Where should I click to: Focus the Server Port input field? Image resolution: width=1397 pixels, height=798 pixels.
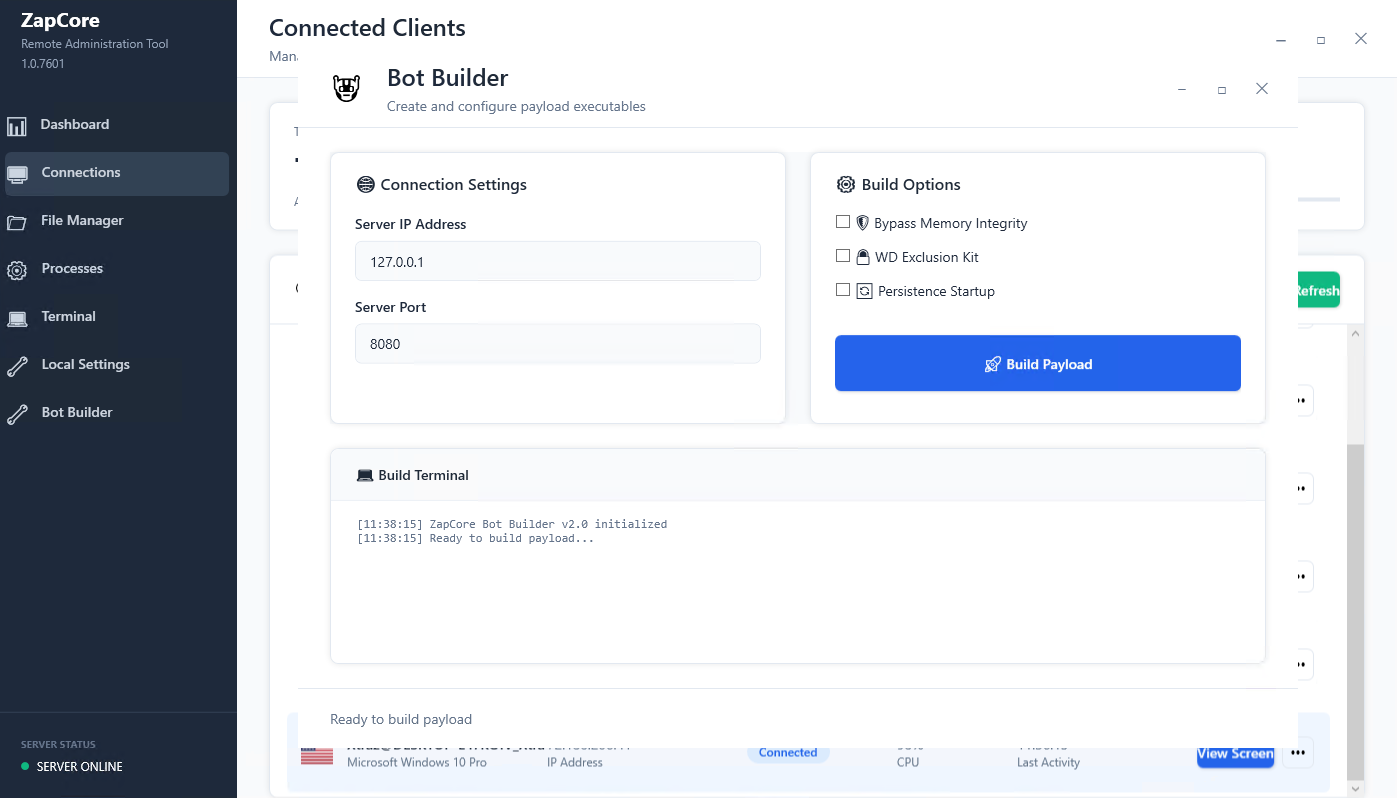click(x=558, y=344)
